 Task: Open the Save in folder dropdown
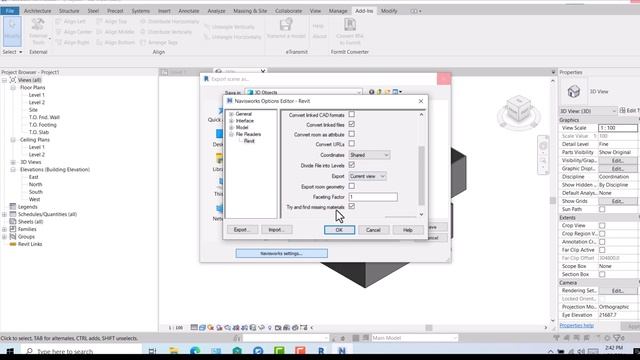[x=304, y=92]
